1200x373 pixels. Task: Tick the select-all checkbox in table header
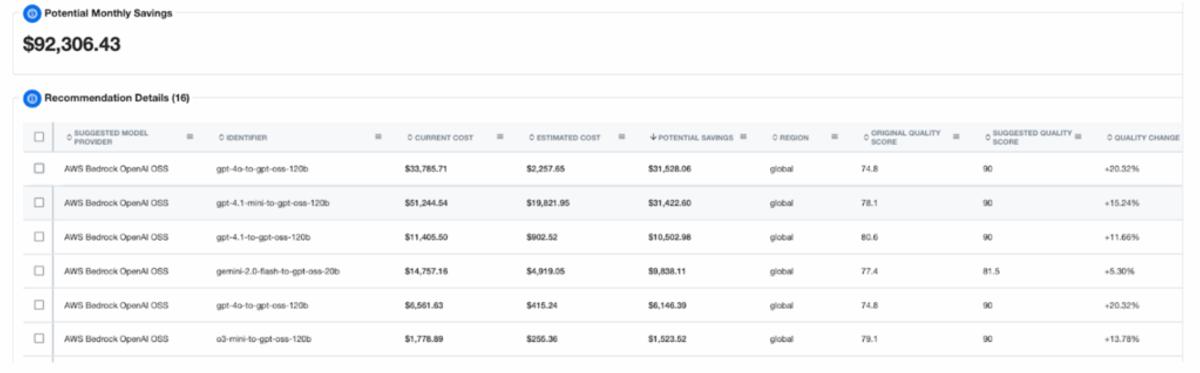[39, 137]
